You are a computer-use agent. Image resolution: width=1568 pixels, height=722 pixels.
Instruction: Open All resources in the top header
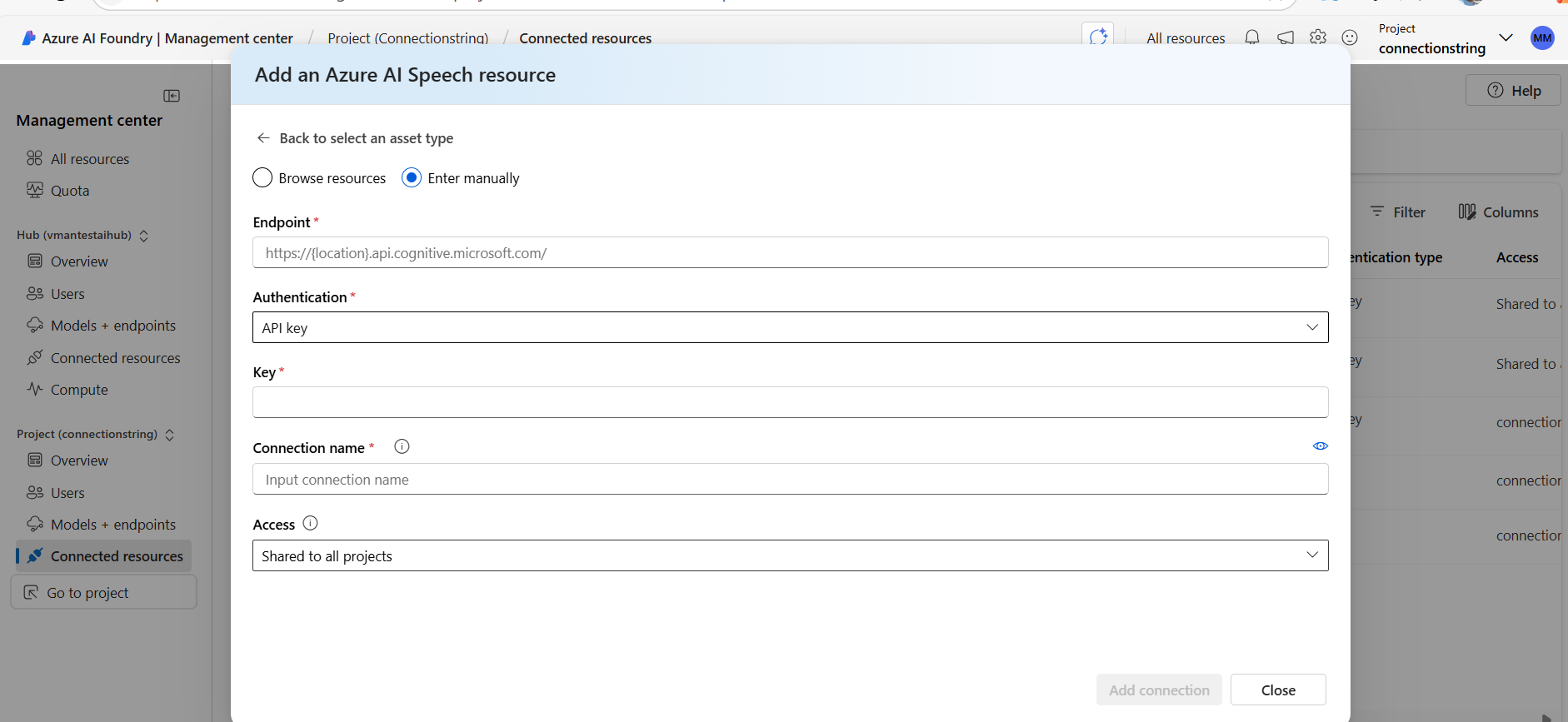pos(1186,38)
